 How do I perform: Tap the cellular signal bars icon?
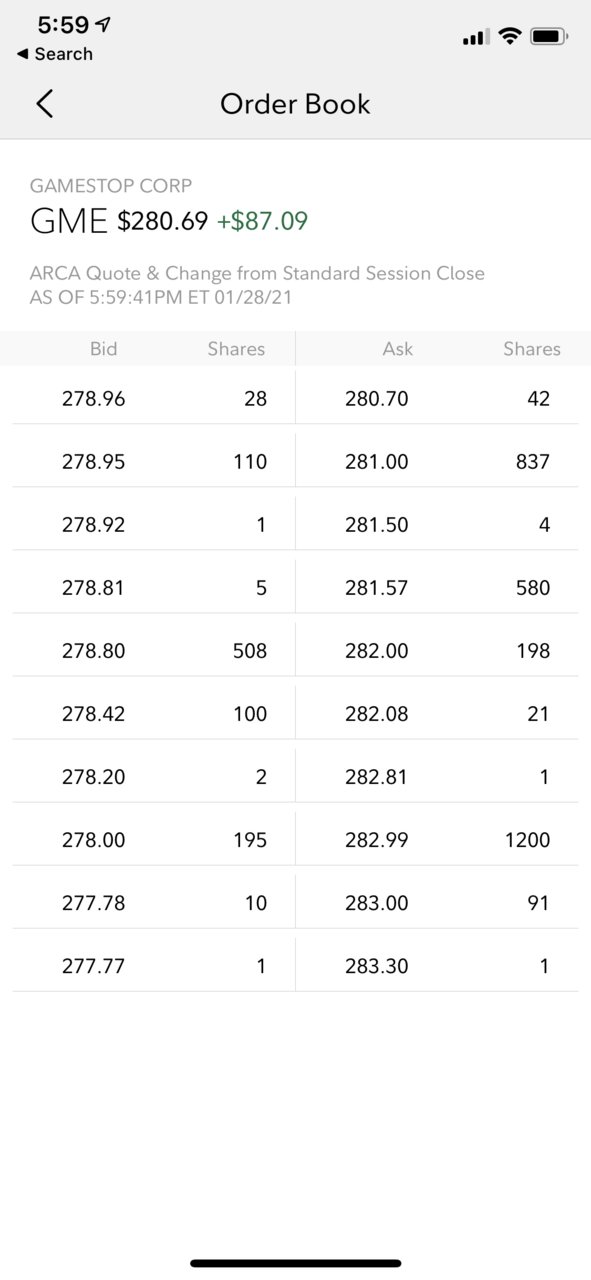coord(475,38)
